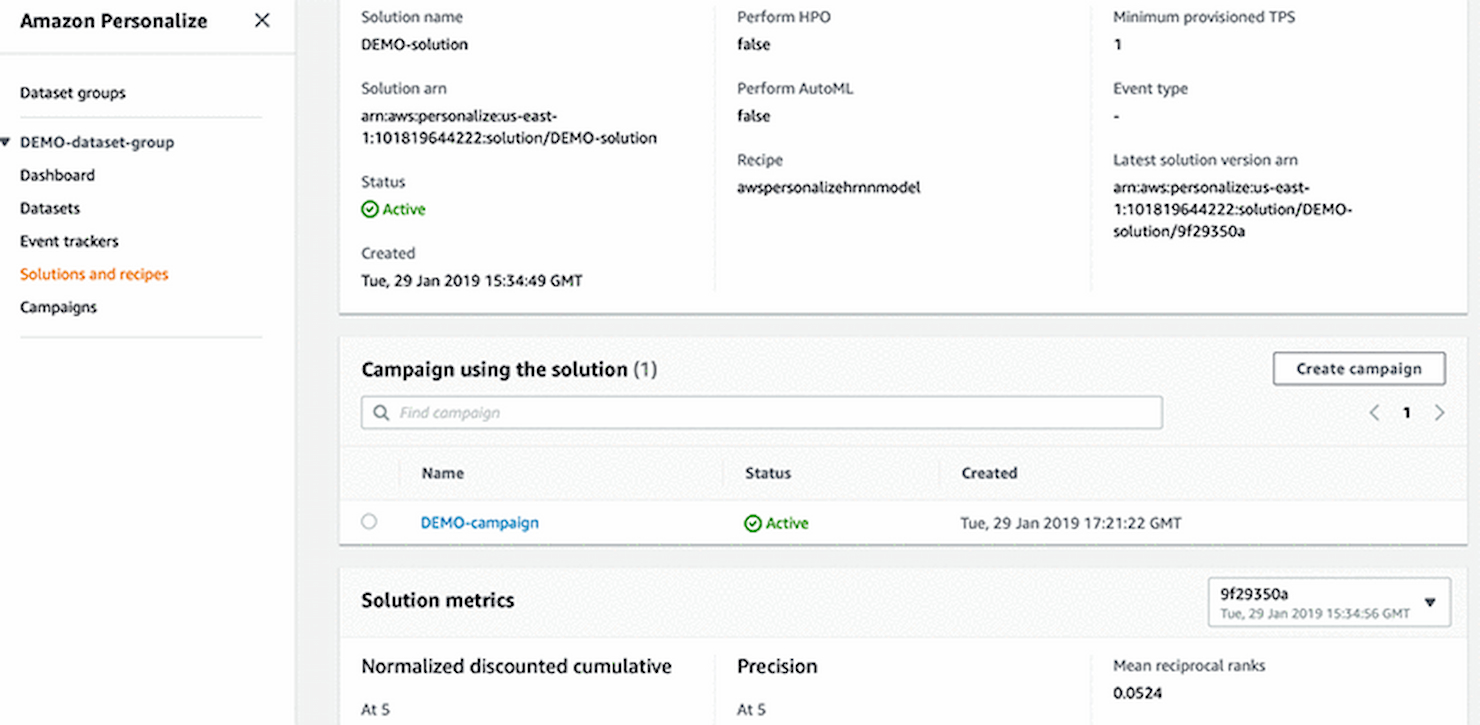The height and width of the screenshot is (725, 1480).
Task: Select the radio button for DEMO-campaign
Action: tap(369, 521)
